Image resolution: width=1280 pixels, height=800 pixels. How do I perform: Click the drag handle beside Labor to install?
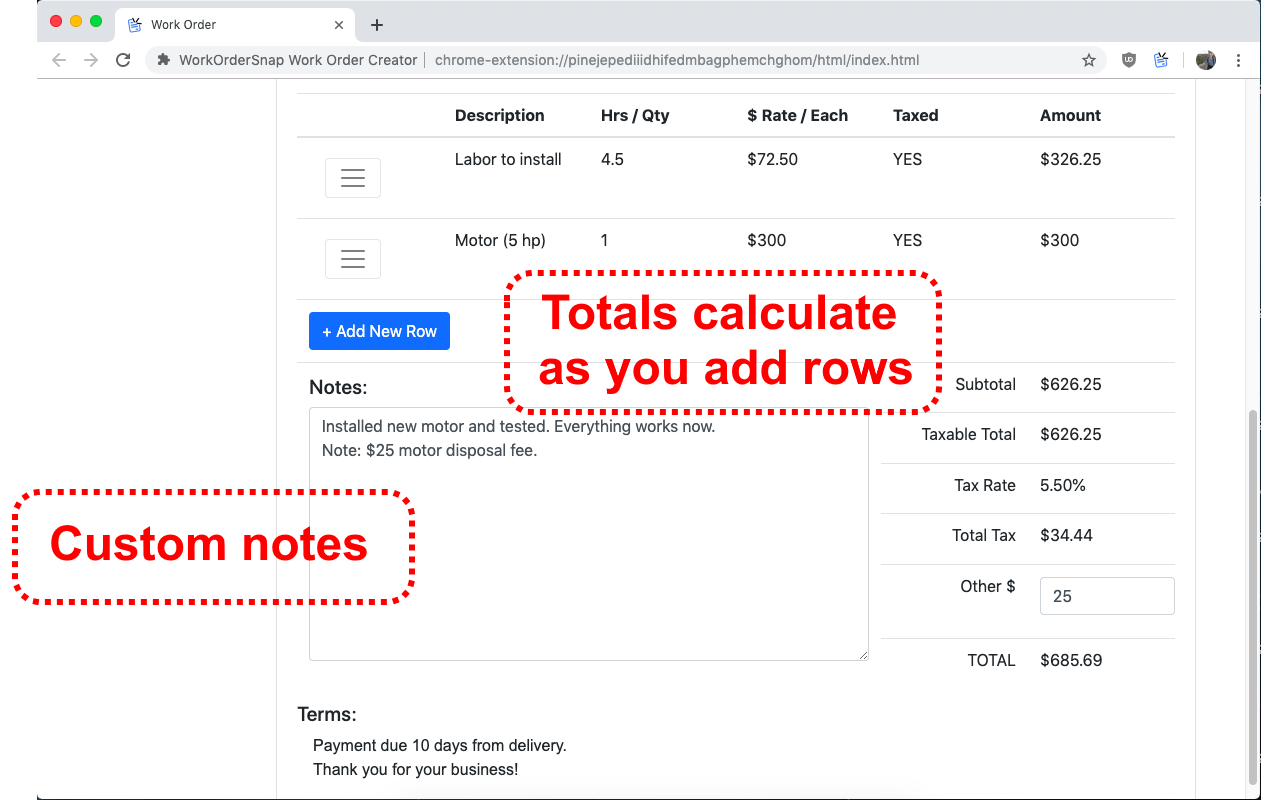tap(352, 177)
